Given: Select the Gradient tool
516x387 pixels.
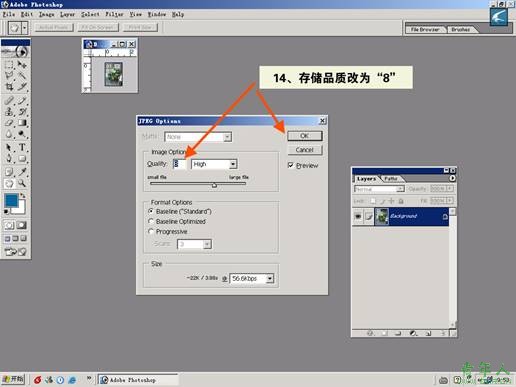Looking at the screenshot, I should click(22, 123).
